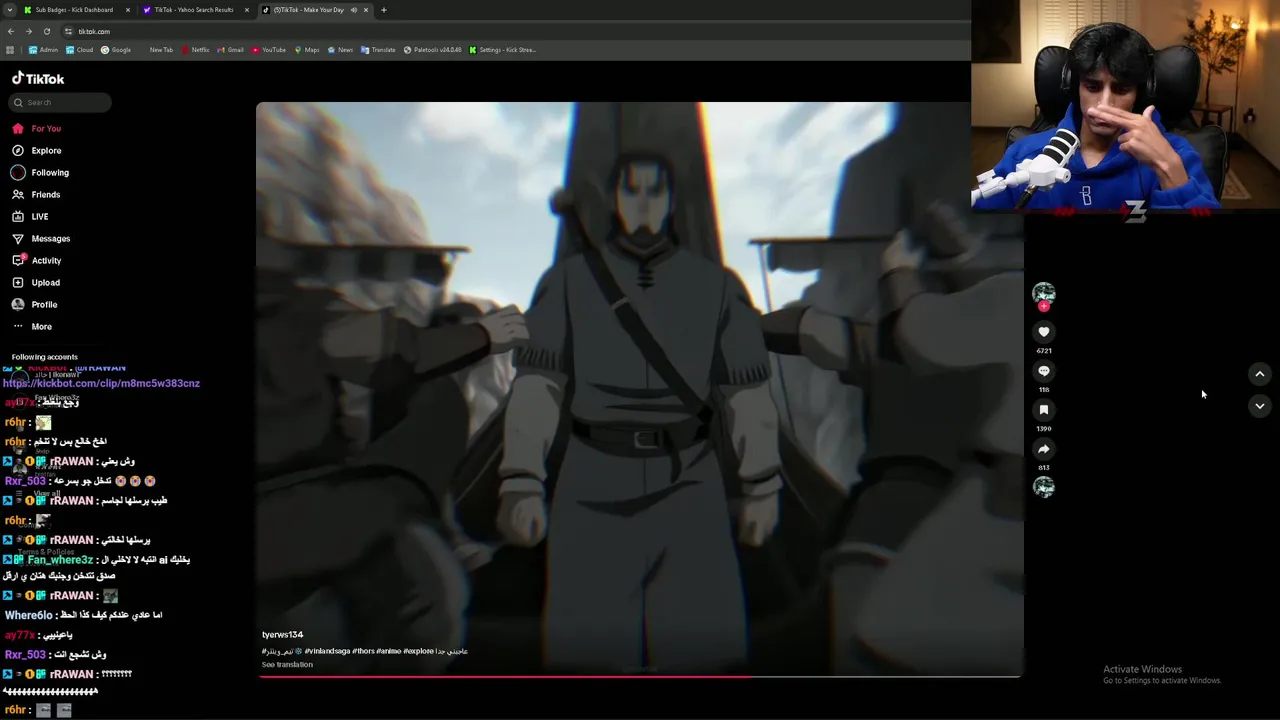
Task: Open the #thors hashtag
Action: pyautogui.click(x=363, y=651)
